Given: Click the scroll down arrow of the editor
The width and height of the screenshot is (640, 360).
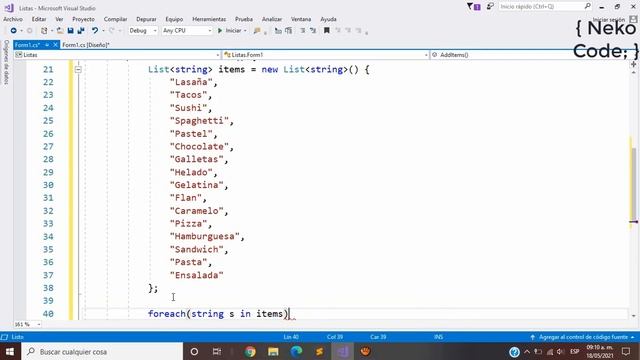Looking at the screenshot, I should point(633,316).
